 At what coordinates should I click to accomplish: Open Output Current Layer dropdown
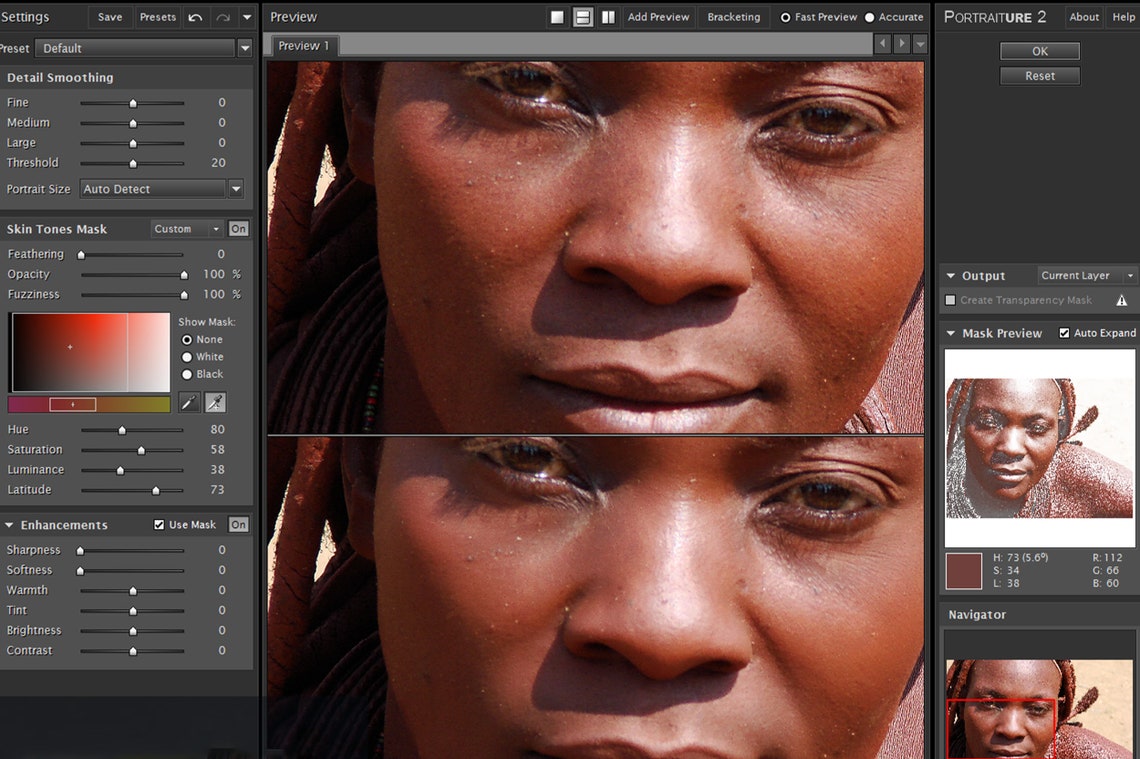tap(1086, 276)
